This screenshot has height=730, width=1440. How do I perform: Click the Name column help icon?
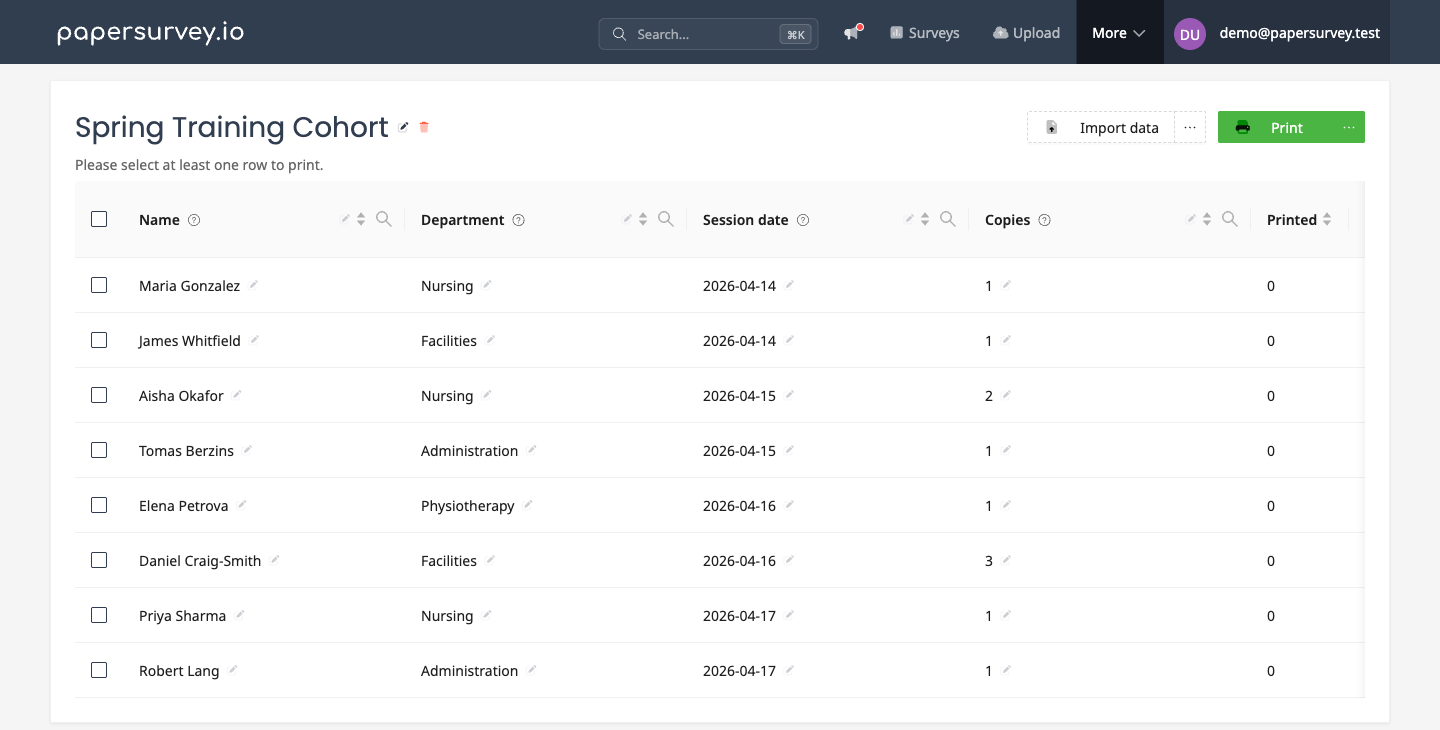tap(194, 220)
